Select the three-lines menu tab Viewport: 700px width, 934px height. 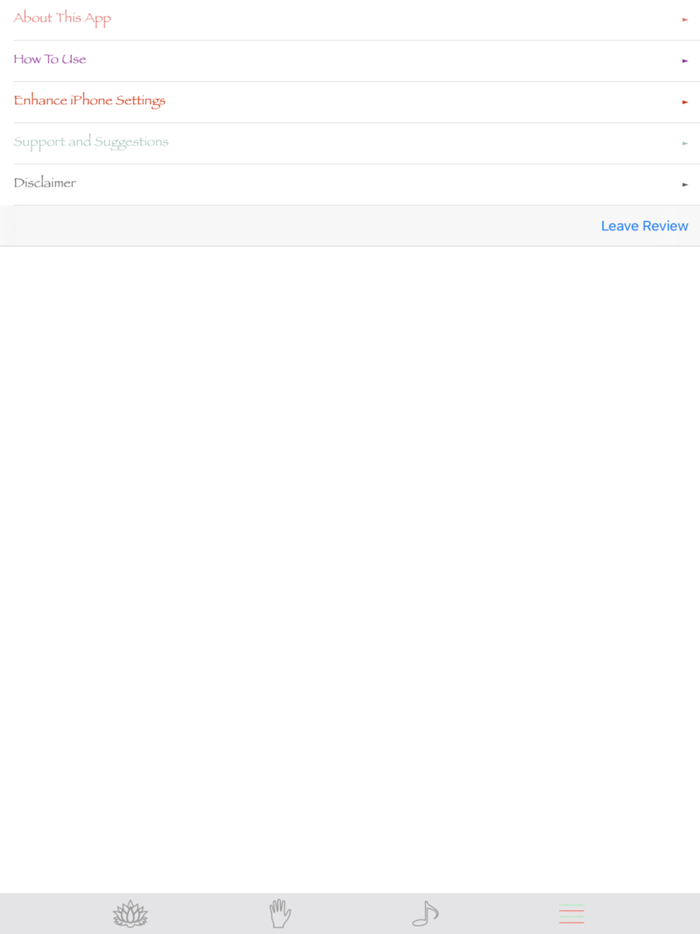(x=571, y=914)
